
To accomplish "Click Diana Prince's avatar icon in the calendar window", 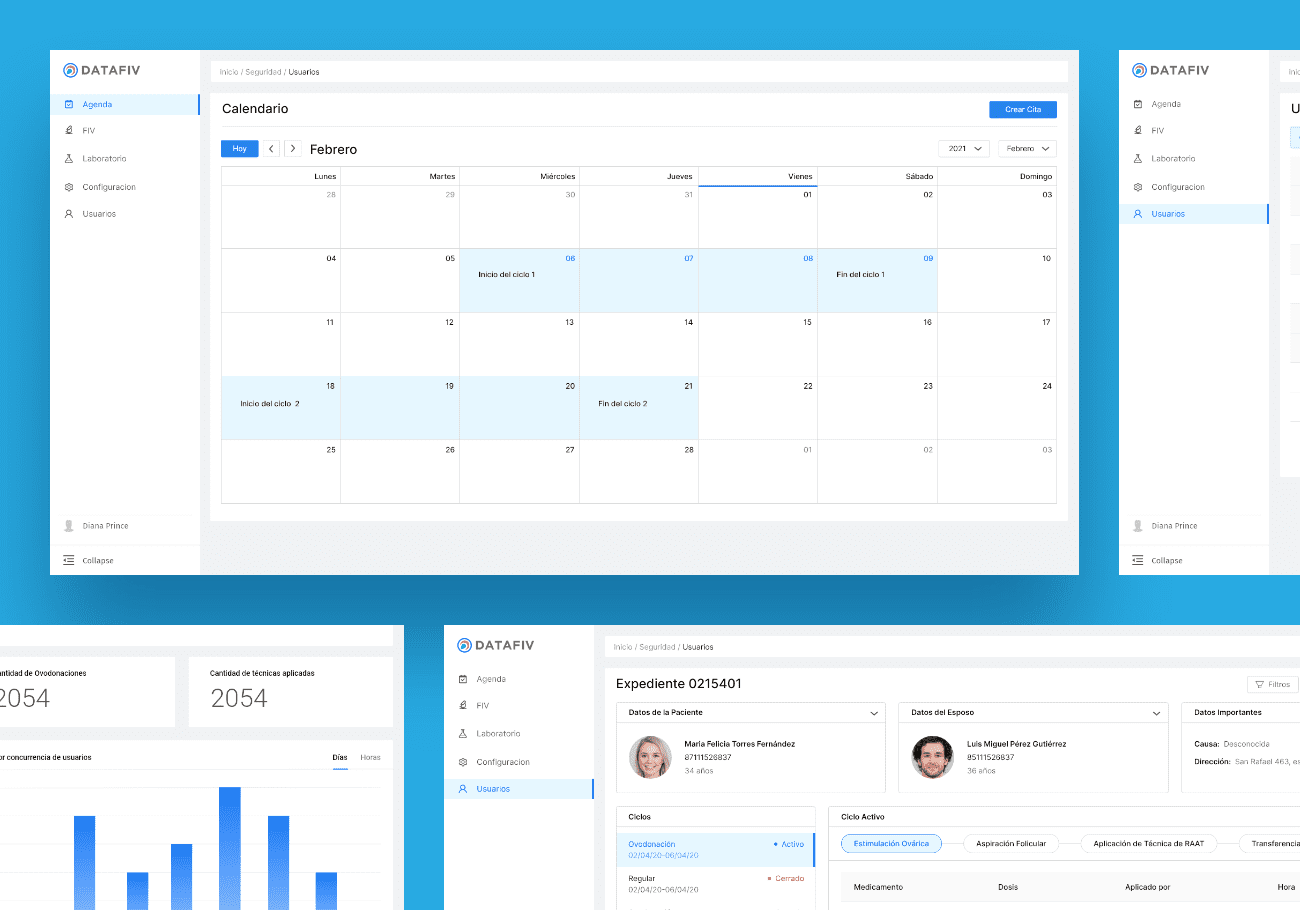I will tap(69, 526).
